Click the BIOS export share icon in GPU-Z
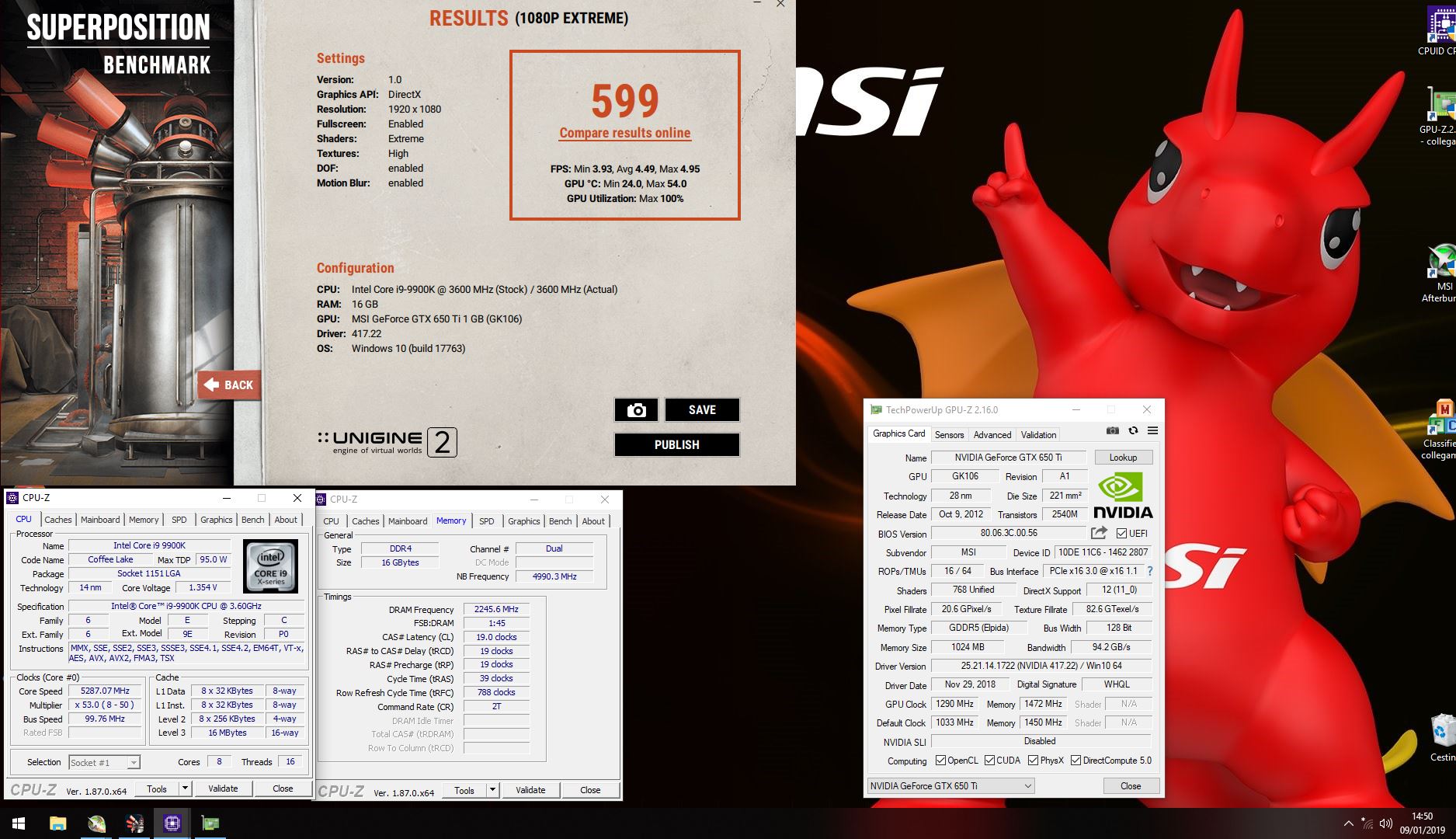1456x839 pixels. [1099, 533]
